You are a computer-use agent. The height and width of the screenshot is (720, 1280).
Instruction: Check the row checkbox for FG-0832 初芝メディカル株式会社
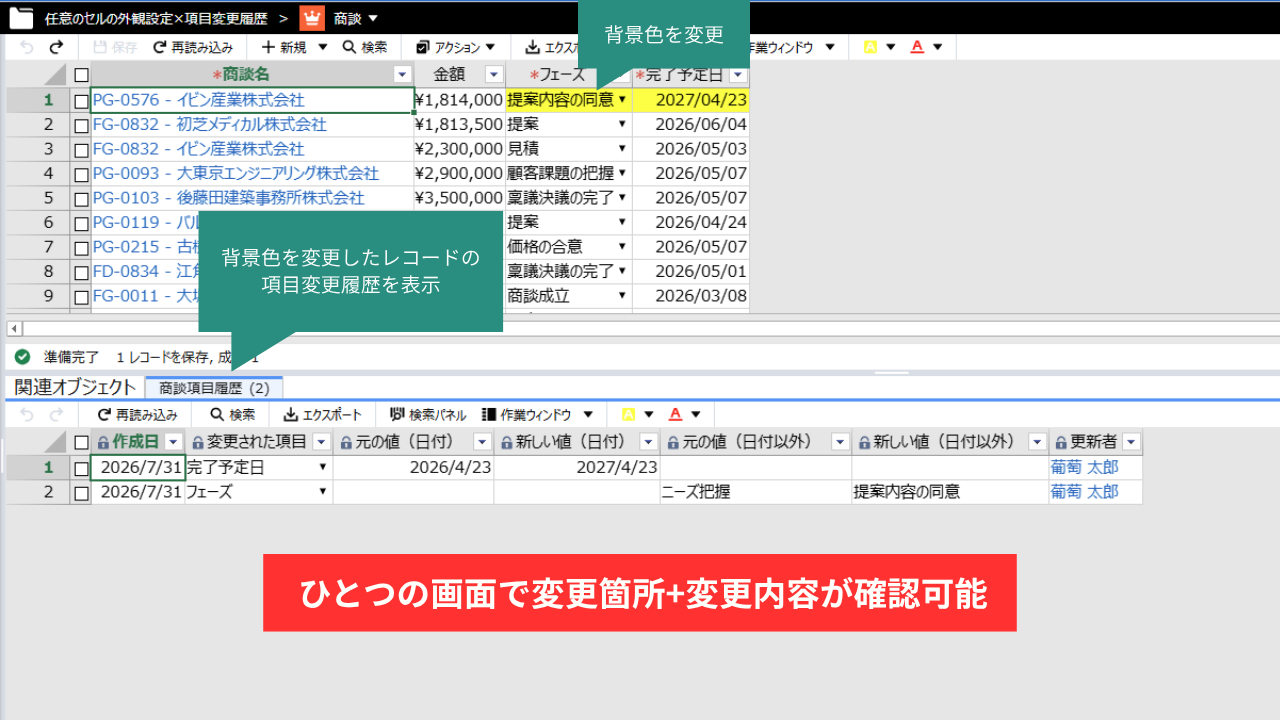(x=81, y=125)
